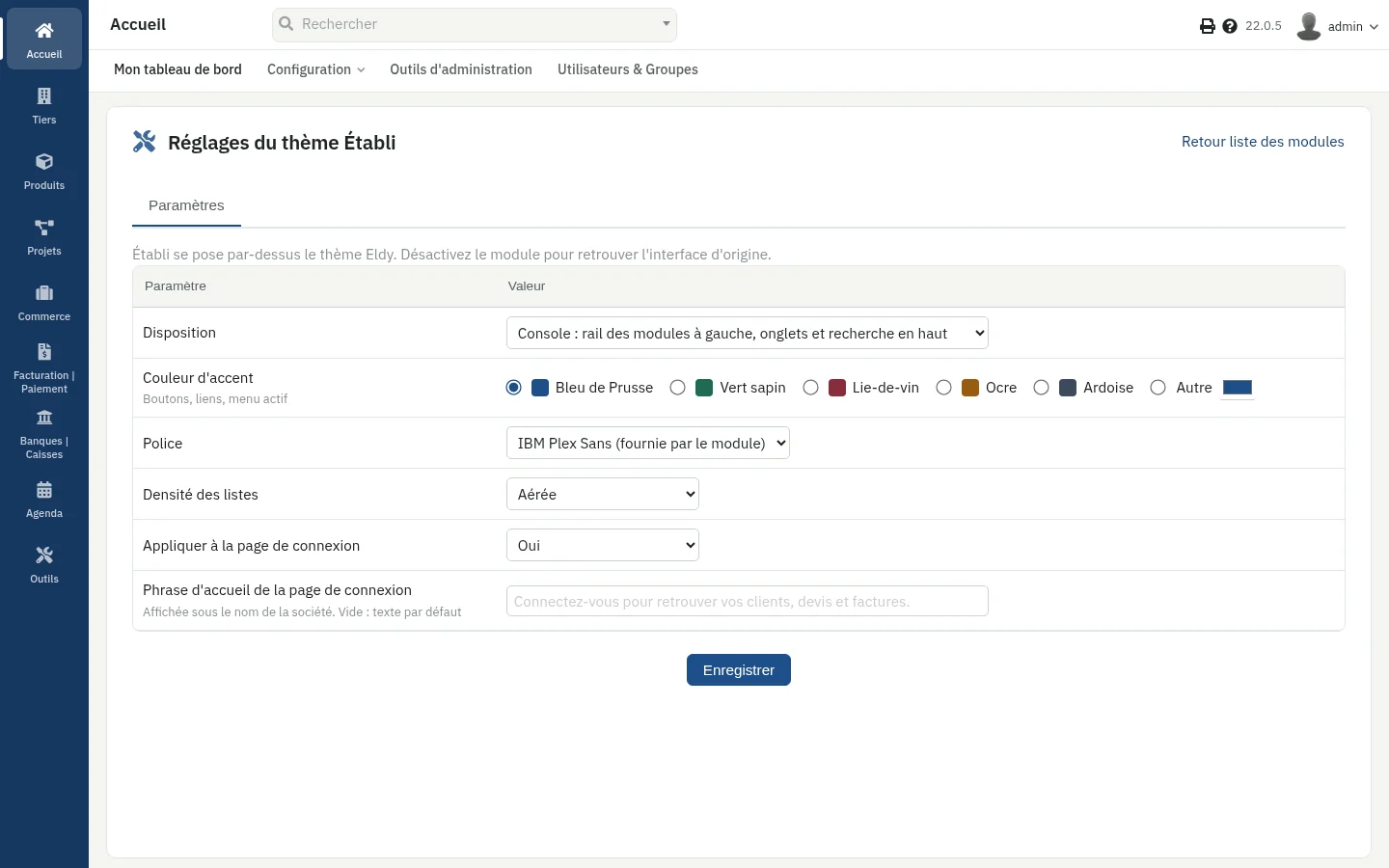This screenshot has height=868, width=1389.
Task: Select the Ardoise accent radio button
Action: click(1042, 388)
